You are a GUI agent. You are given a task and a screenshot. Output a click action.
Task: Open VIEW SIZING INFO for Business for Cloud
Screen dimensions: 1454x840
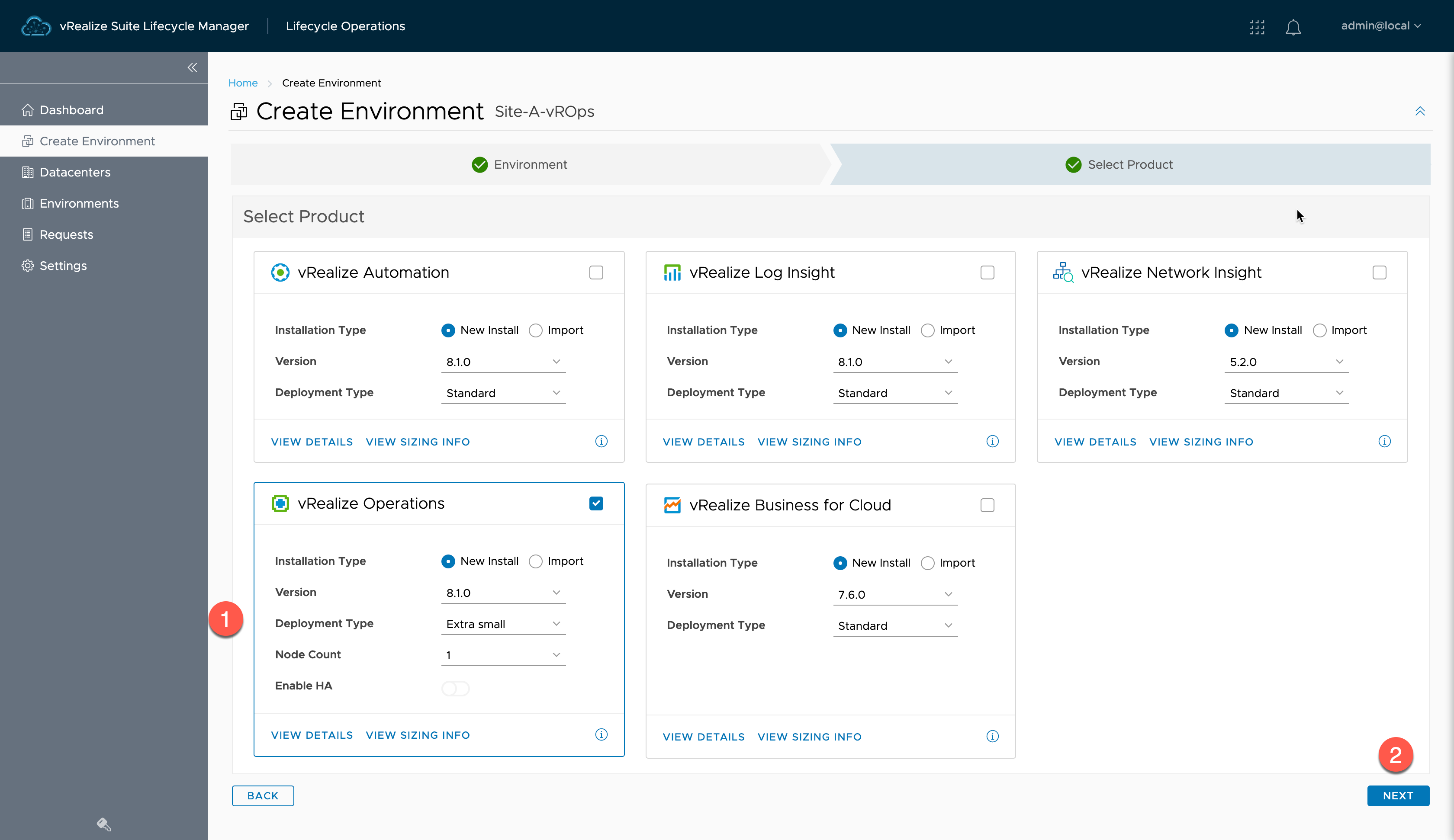[809, 737]
